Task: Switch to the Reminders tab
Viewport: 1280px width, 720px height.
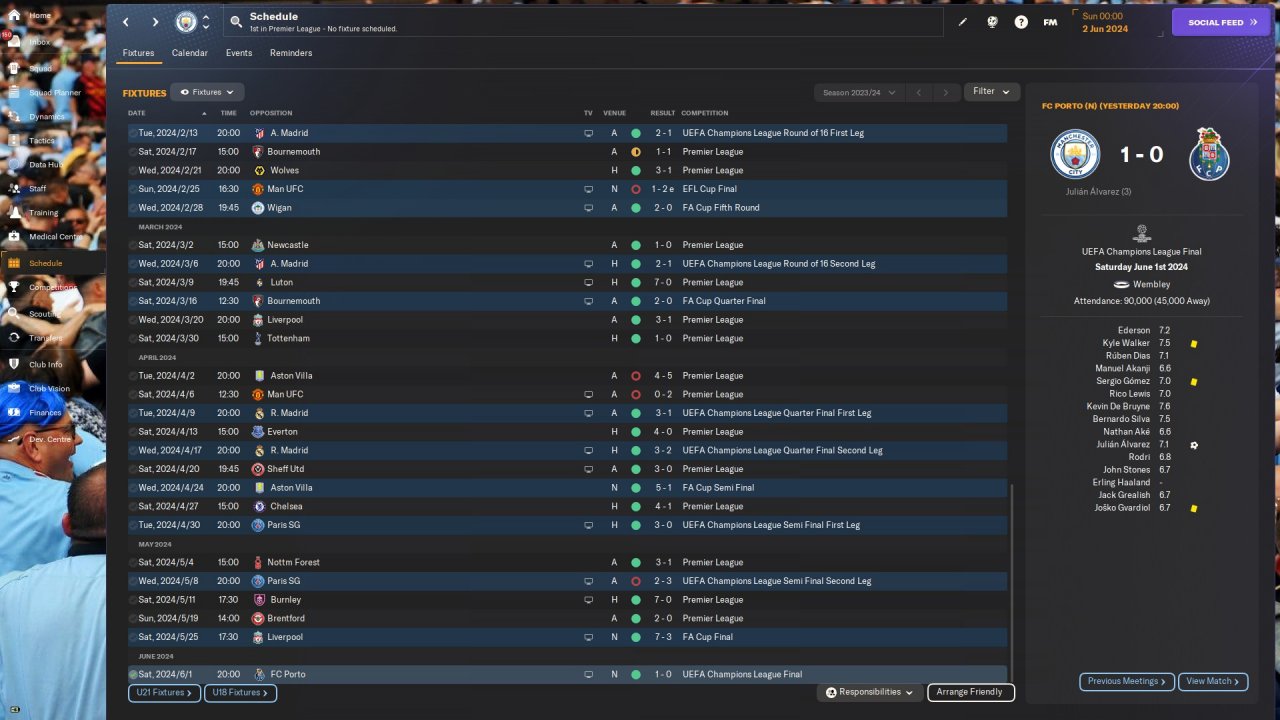Action: point(291,53)
